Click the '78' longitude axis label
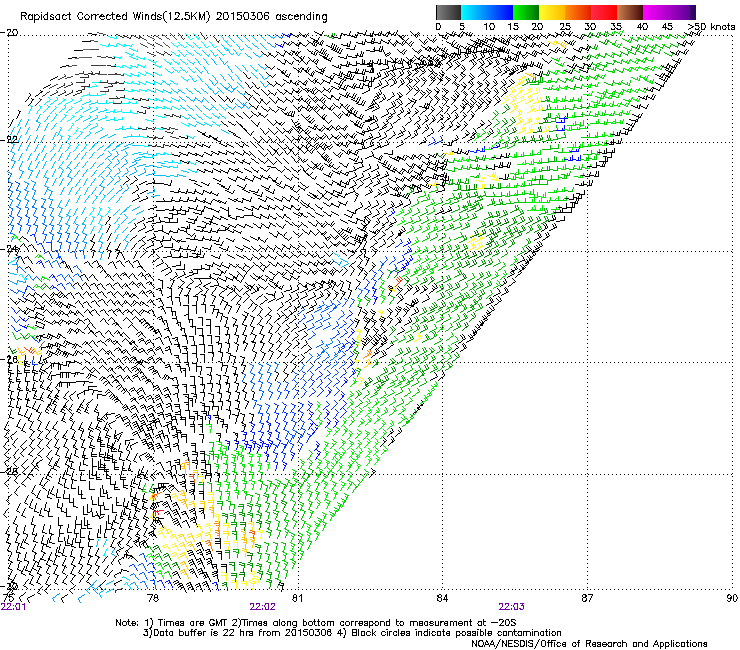This screenshot has width=740, height=650. pyautogui.click(x=153, y=598)
